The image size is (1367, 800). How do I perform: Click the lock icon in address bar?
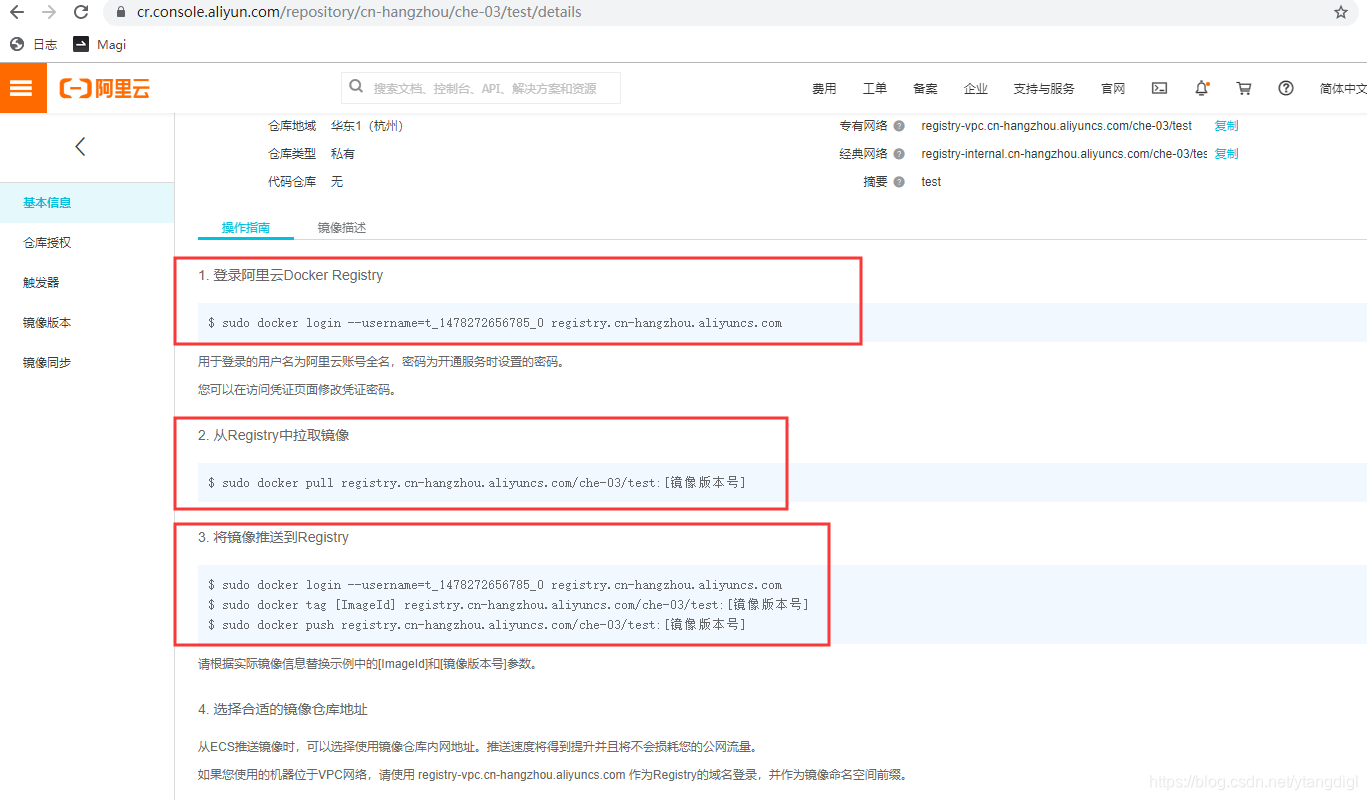click(x=121, y=13)
